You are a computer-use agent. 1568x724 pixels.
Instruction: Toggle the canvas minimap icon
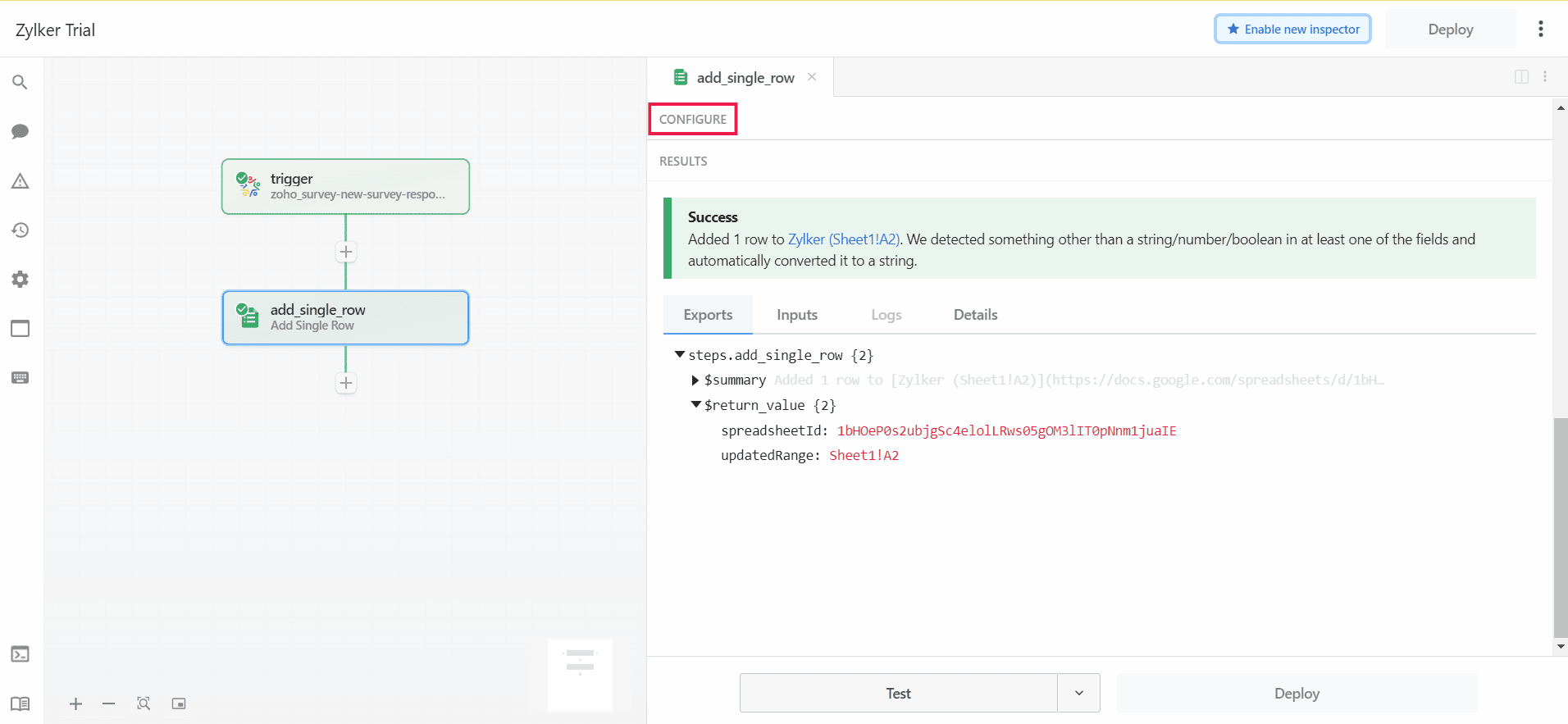pyautogui.click(x=179, y=704)
